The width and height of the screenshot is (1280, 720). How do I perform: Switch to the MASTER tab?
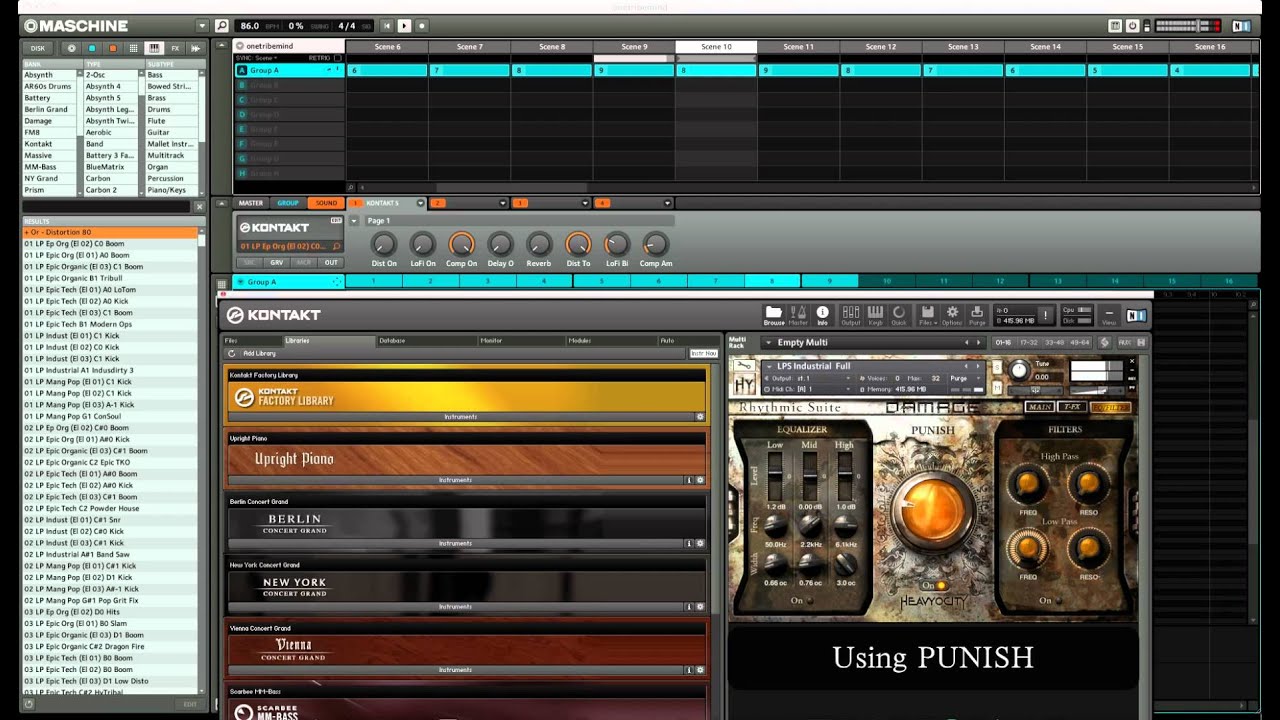click(251, 203)
